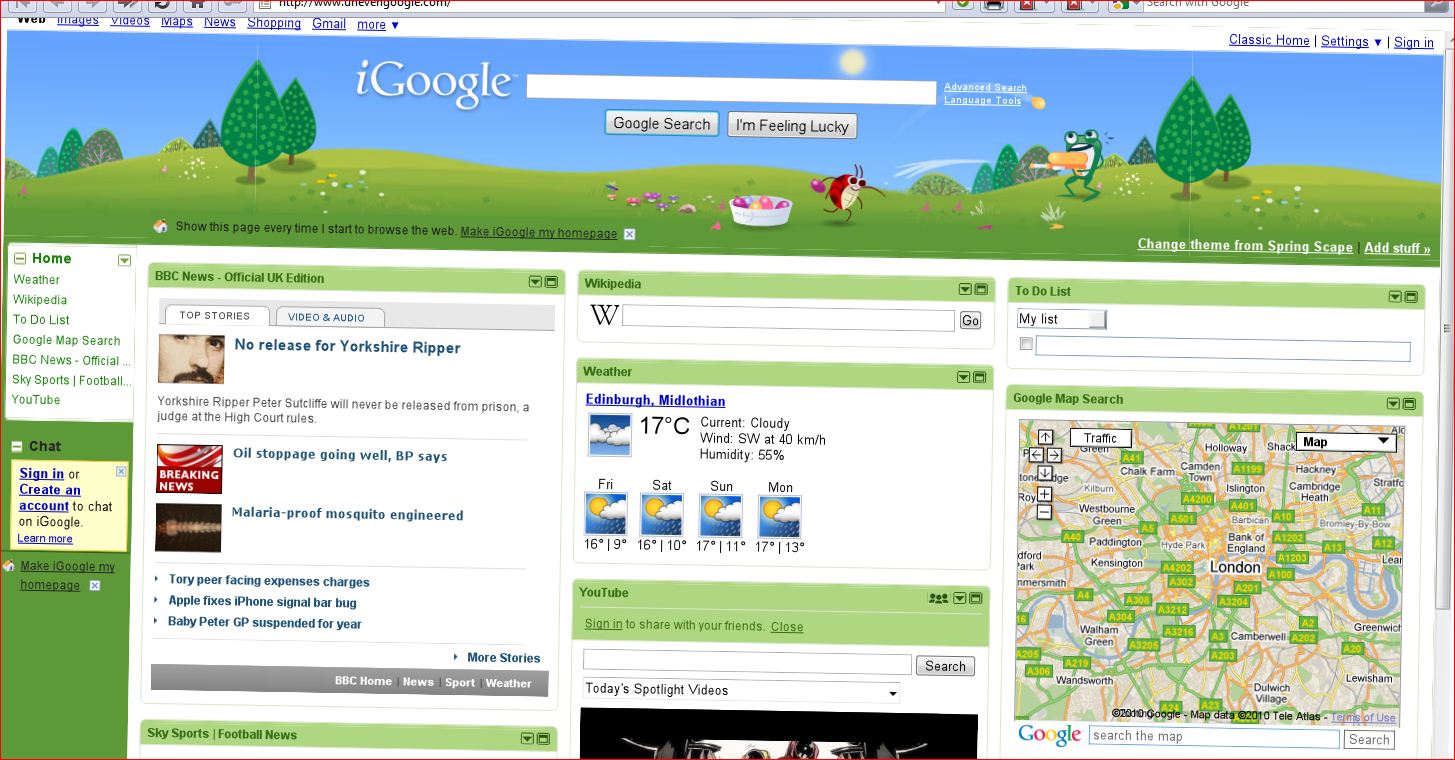Viewport: 1455px width, 760px height.
Task: Open the 'My list' dropdown
Action: [1061, 319]
